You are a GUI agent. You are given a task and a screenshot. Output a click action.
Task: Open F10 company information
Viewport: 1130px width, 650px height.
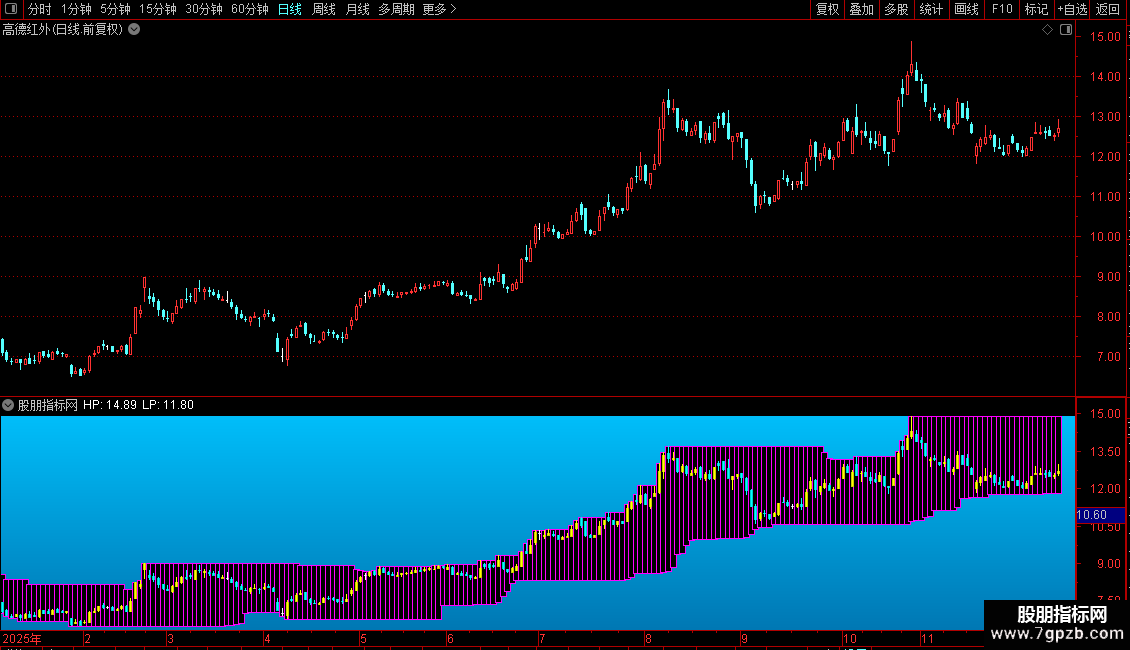click(1002, 9)
